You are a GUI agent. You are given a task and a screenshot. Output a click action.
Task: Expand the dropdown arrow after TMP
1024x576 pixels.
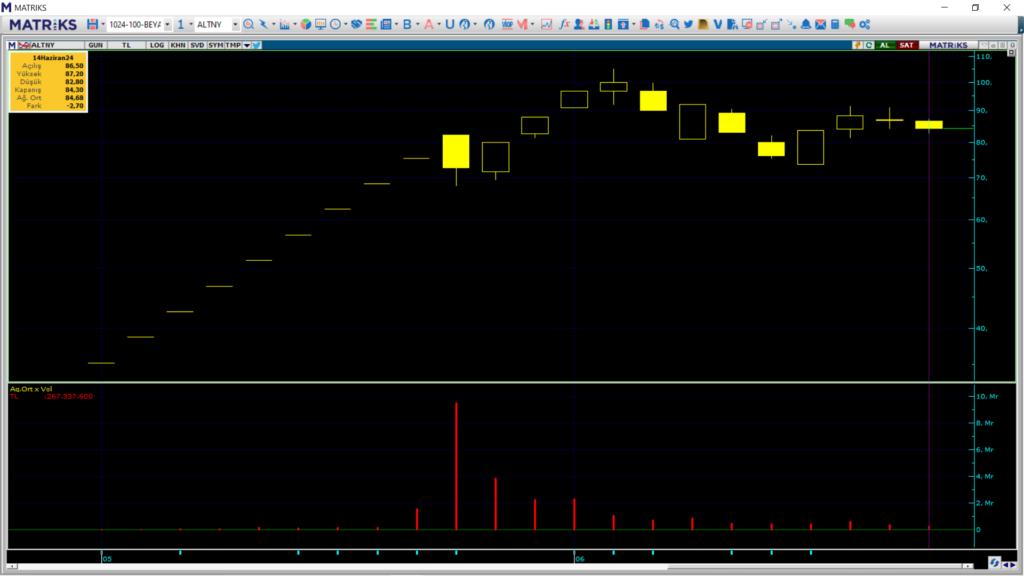pyautogui.click(x=247, y=45)
